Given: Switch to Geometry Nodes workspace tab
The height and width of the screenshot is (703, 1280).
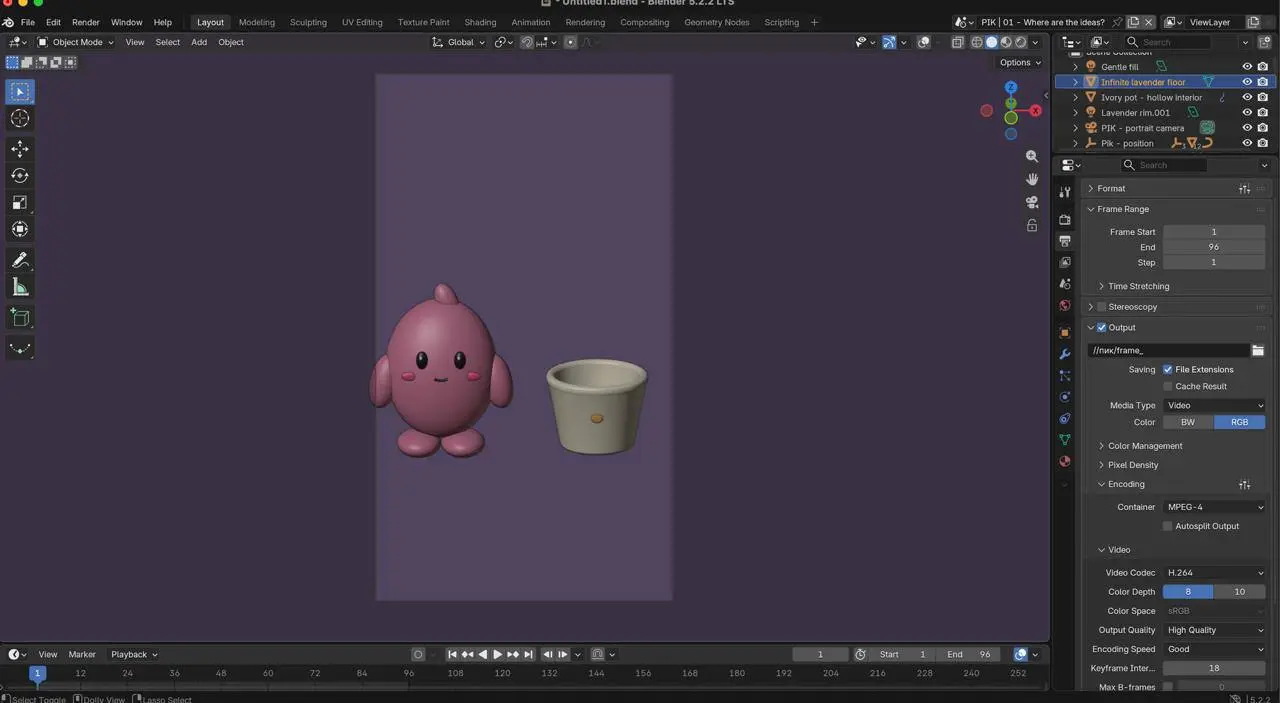Looking at the screenshot, I should pyautogui.click(x=717, y=22).
